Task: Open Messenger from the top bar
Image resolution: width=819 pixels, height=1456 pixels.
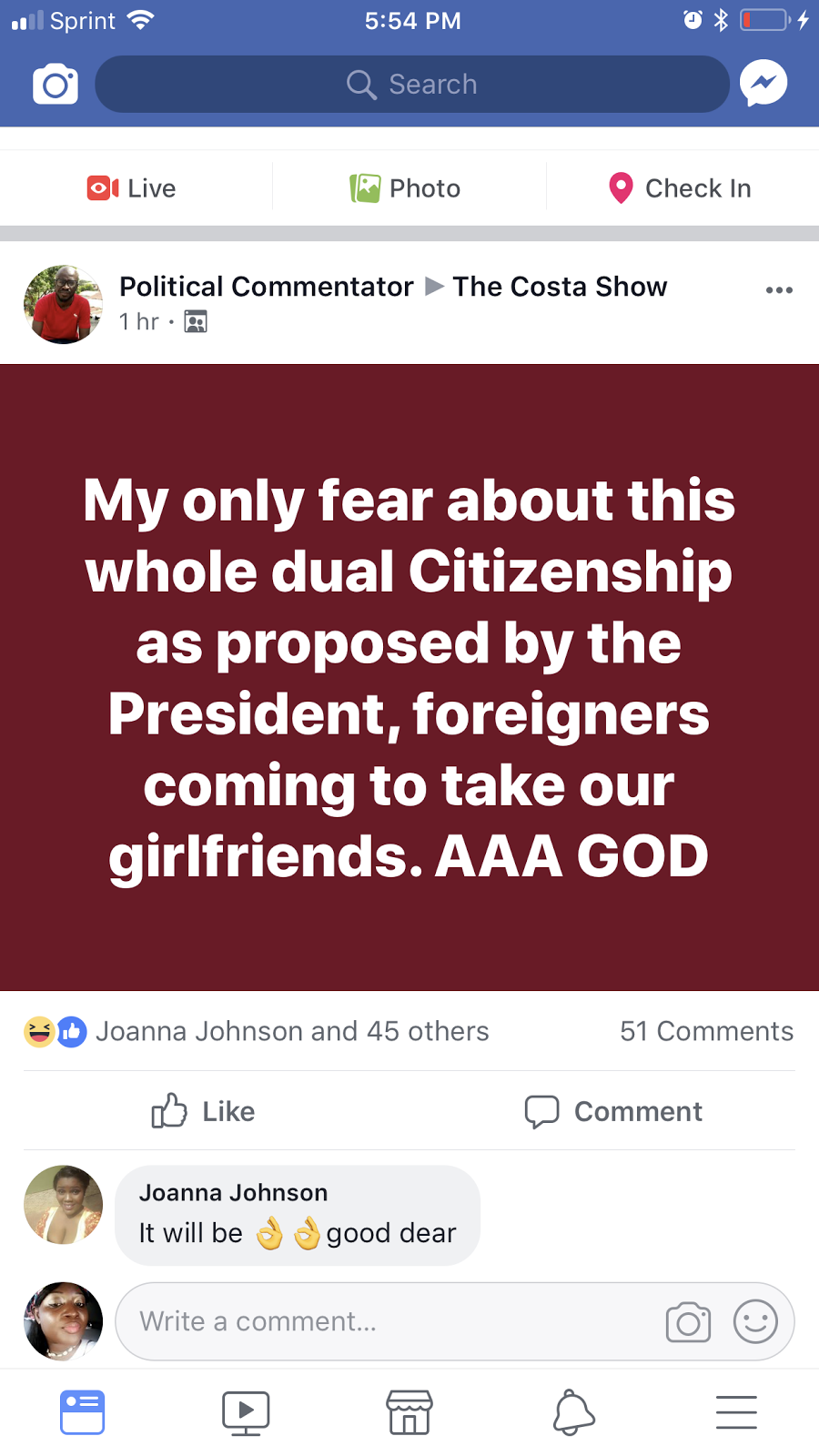Action: [763, 84]
